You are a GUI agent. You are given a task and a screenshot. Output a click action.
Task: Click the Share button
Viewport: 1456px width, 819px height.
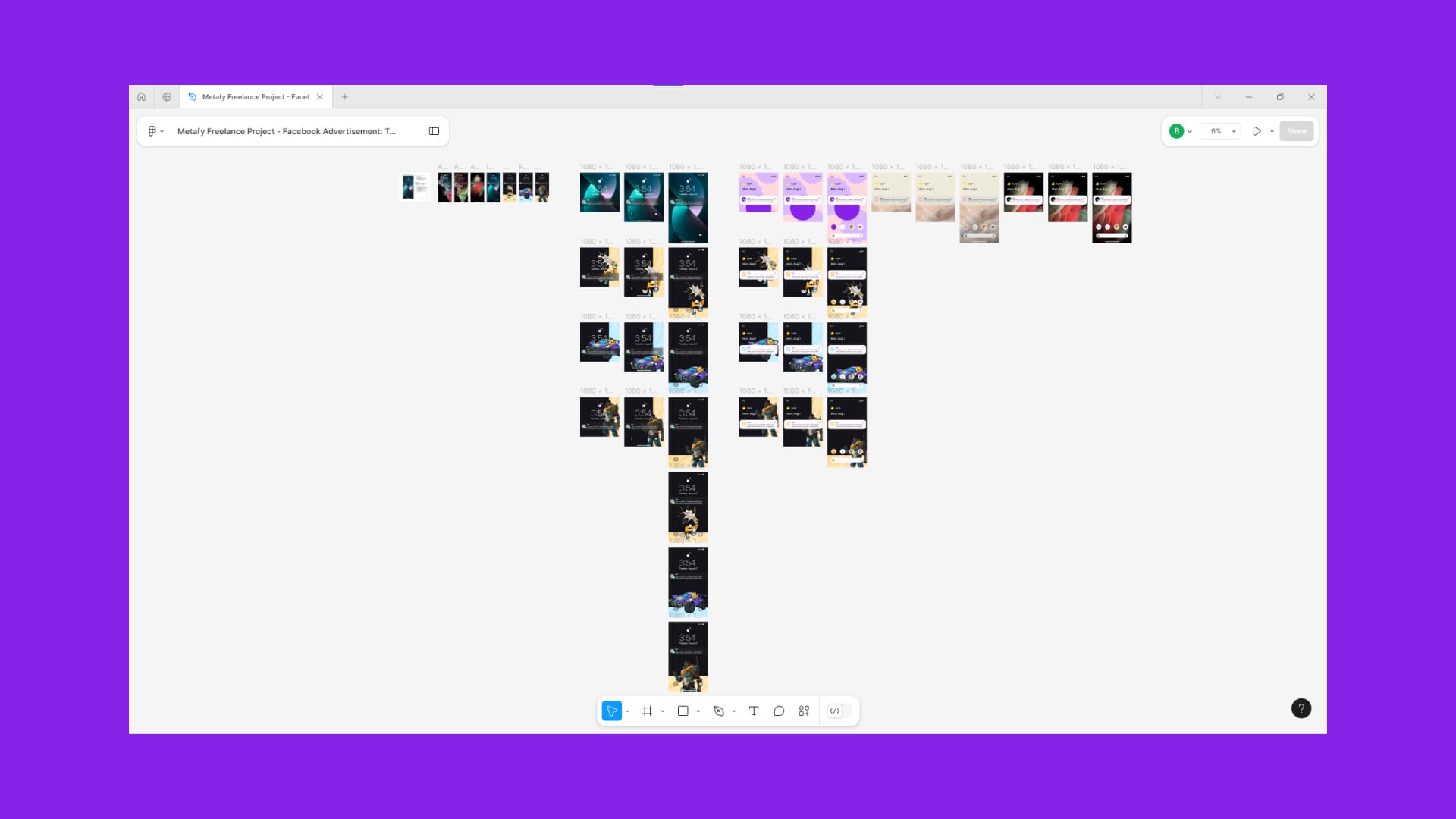point(1296,131)
